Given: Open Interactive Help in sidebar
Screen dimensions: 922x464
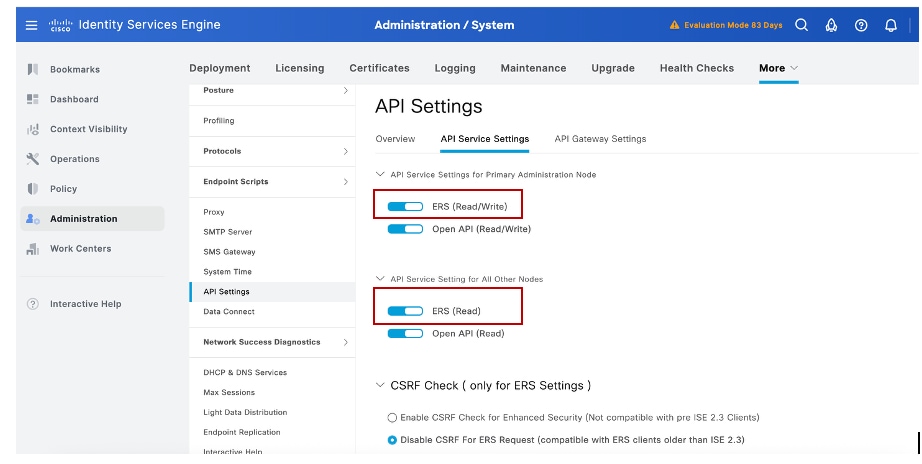Looking at the screenshot, I should pos(85,304).
